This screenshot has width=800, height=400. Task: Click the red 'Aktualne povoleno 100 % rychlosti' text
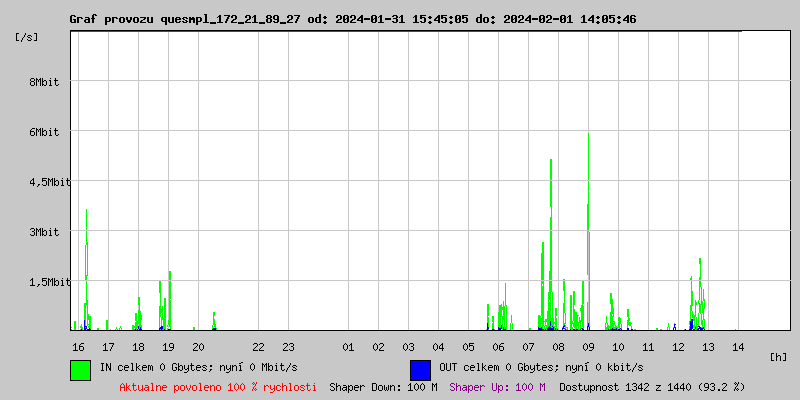coord(218,386)
